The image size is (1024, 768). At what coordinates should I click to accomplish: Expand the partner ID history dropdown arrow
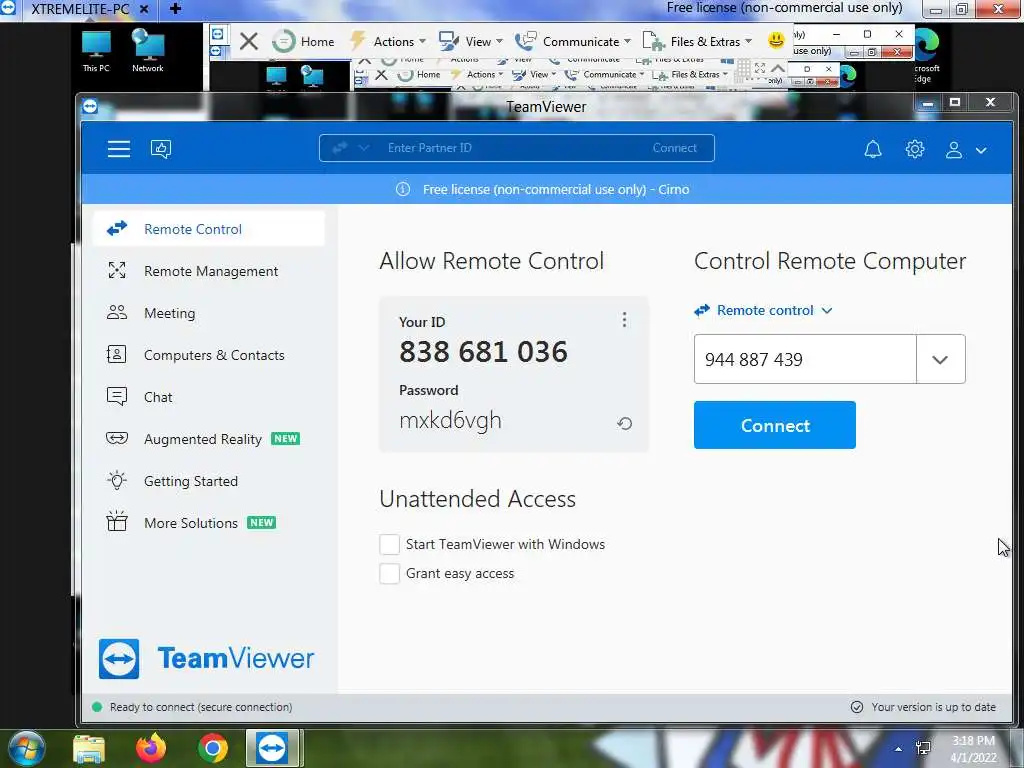[x=940, y=359]
